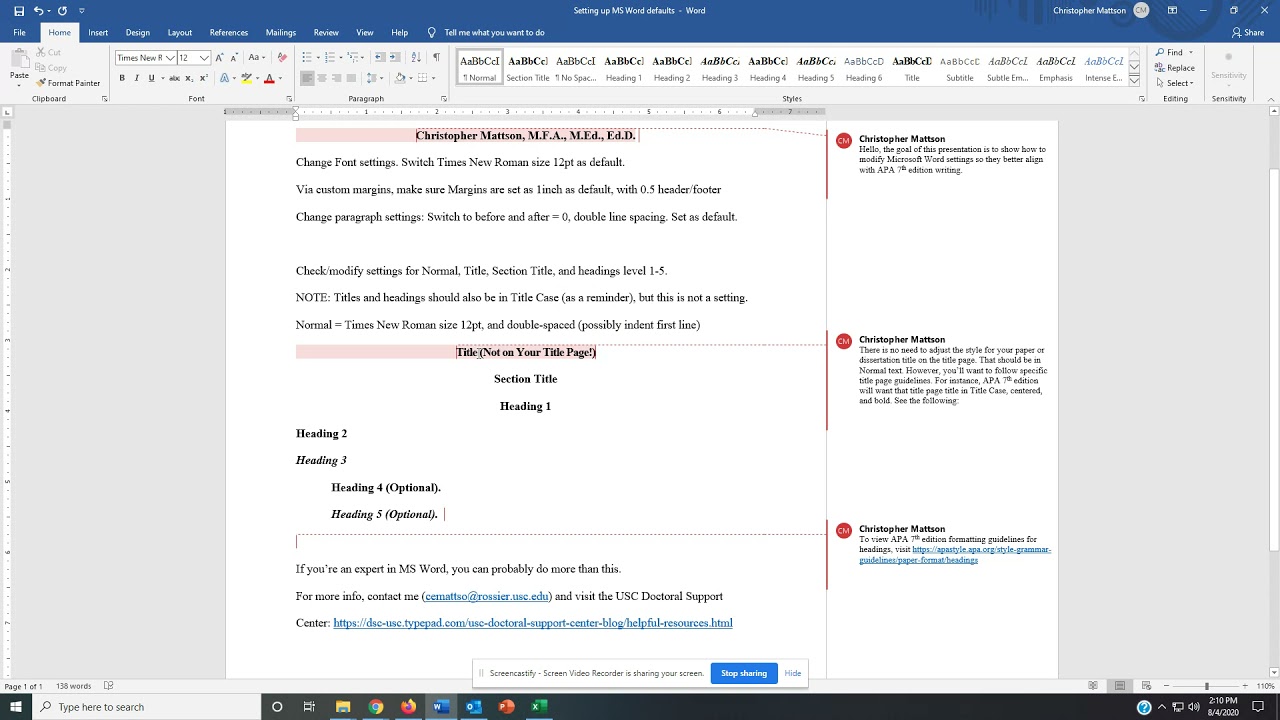Switch to the Layout tab
1280x720 pixels.
pos(180,33)
